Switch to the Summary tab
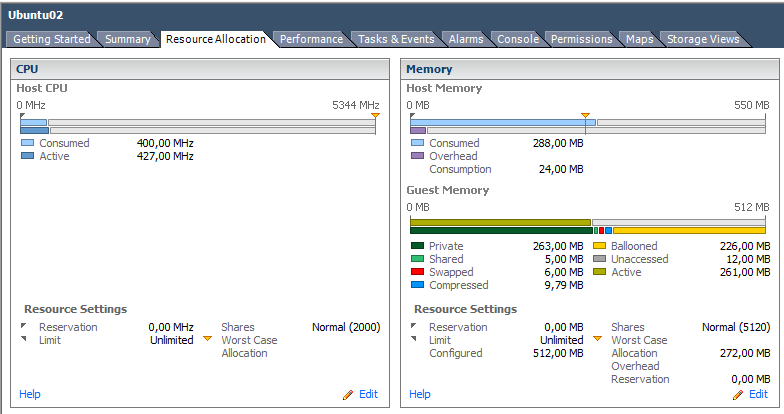This screenshot has height=414, width=784. pos(128,39)
